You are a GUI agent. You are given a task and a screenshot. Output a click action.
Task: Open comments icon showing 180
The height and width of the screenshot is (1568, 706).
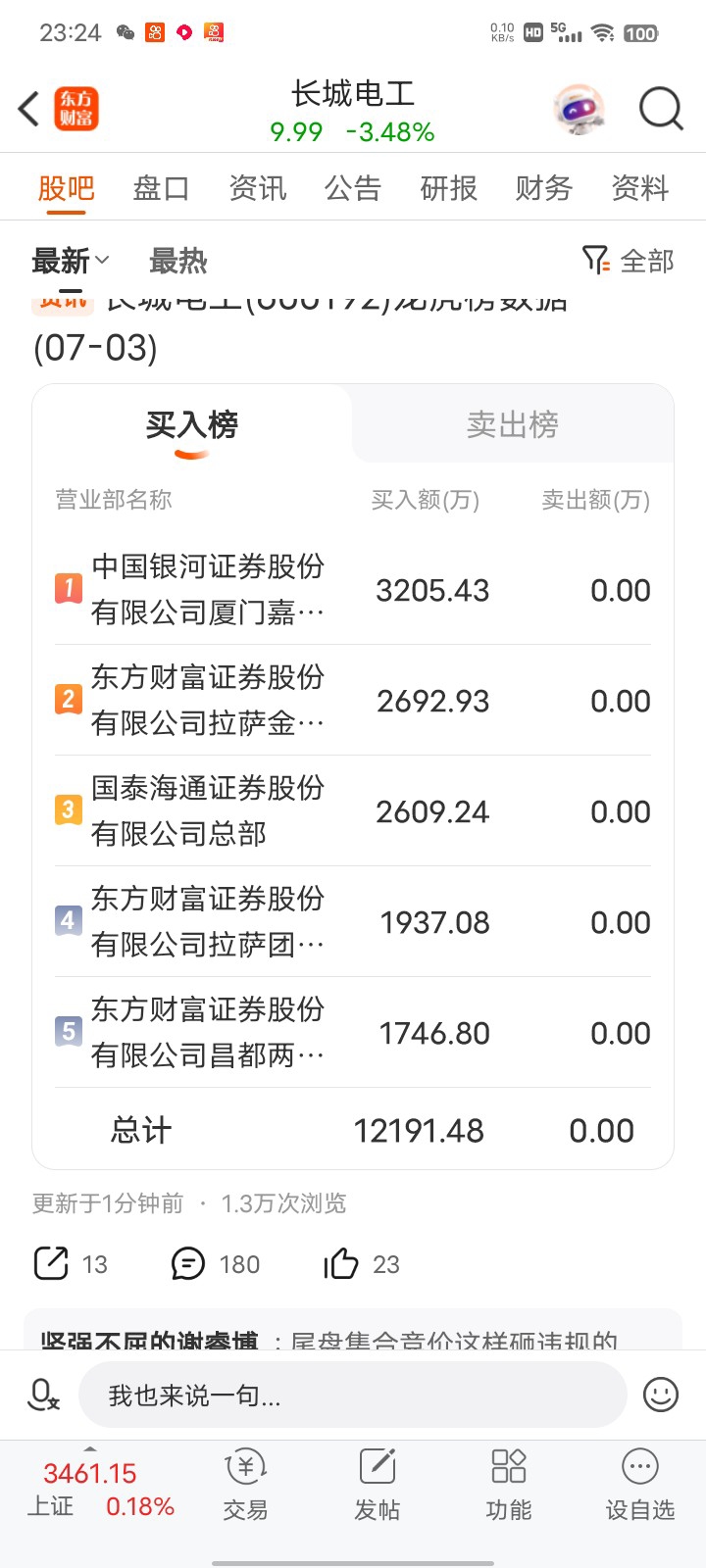click(x=187, y=1263)
